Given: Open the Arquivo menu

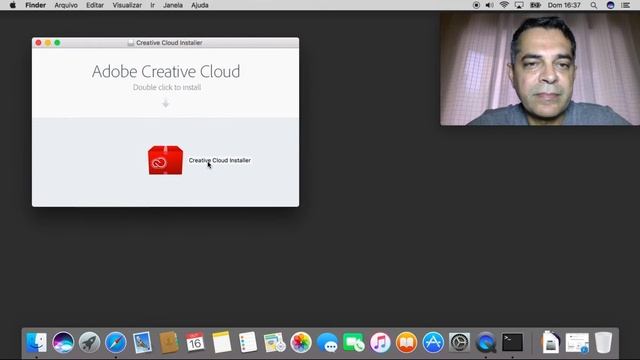Looking at the screenshot, I should (x=66, y=5).
